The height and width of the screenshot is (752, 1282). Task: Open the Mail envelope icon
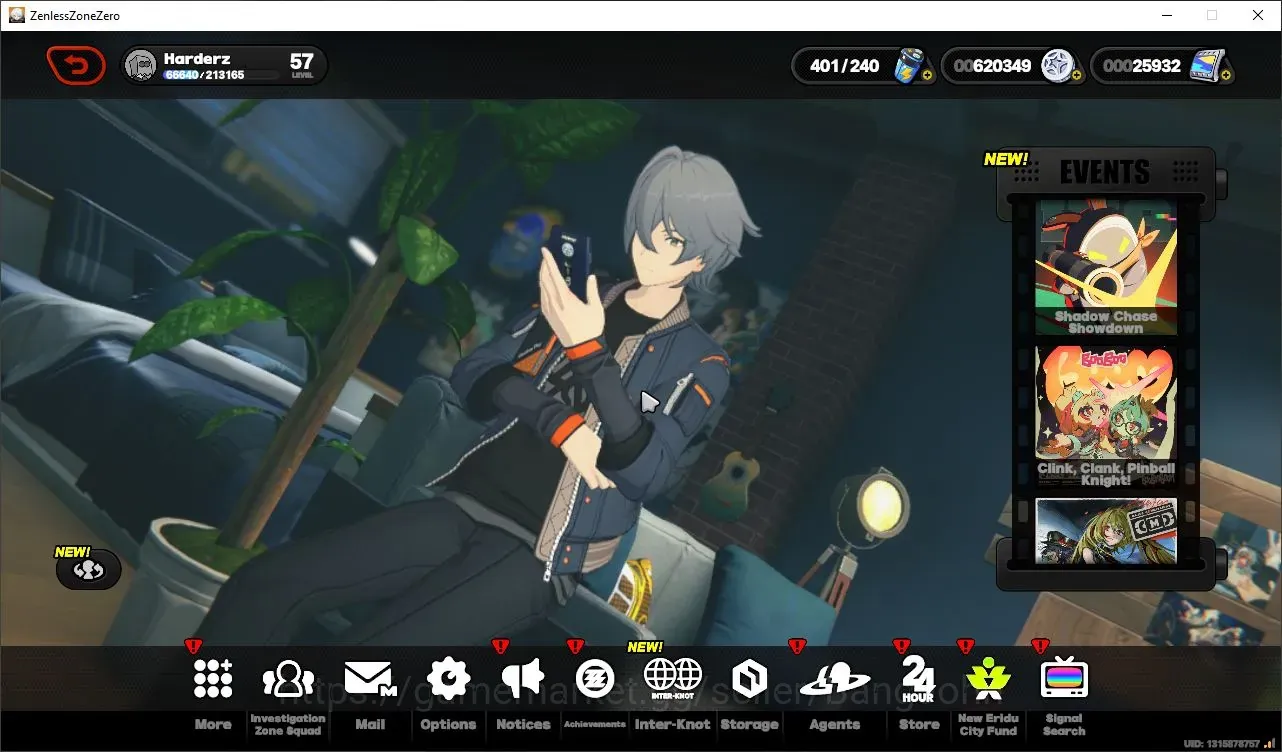370,679
